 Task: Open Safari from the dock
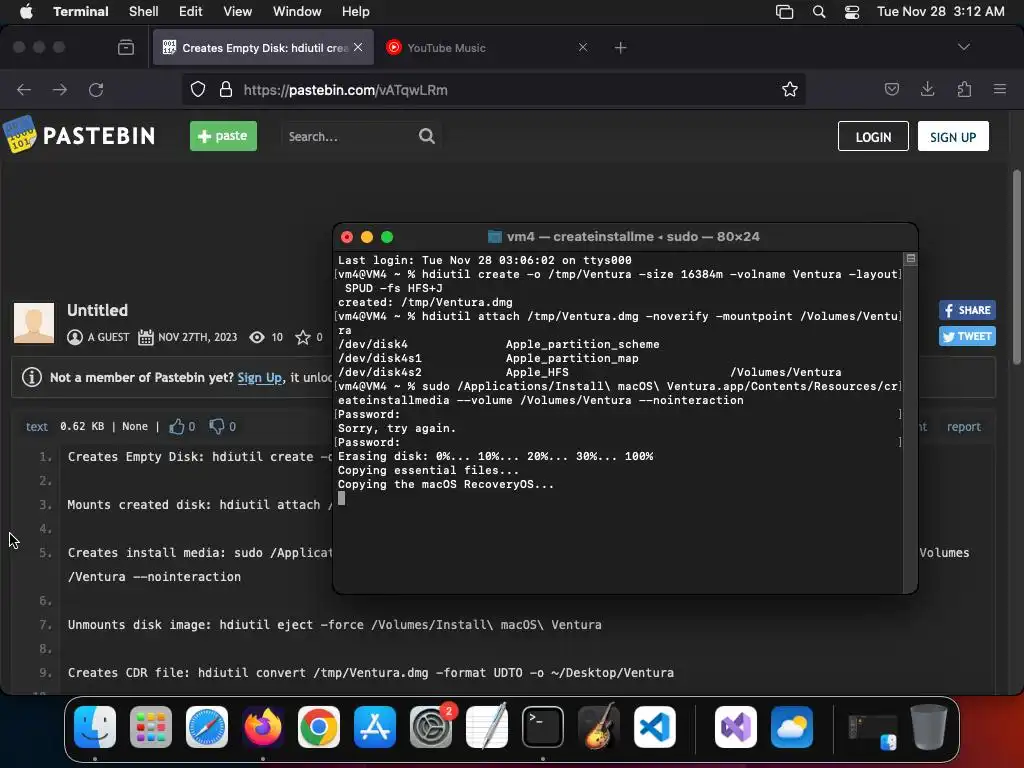pyautogui.click(x=207, y=727)
